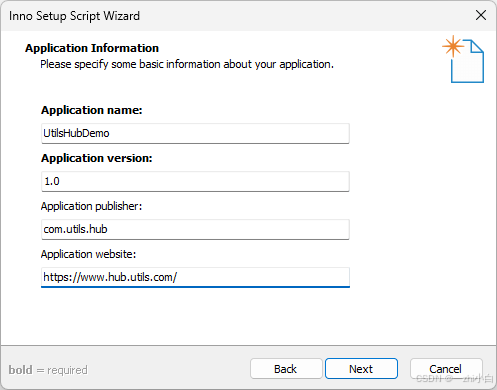Click the 'Inno Setup Script Wizard' title bar text
This screenshot has width=497, height=390.
pos(74,16)
